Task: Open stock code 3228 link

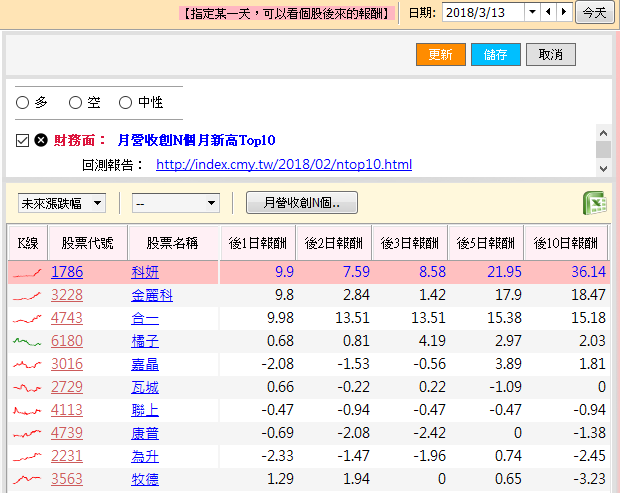Action: click(x=67, y=295)
